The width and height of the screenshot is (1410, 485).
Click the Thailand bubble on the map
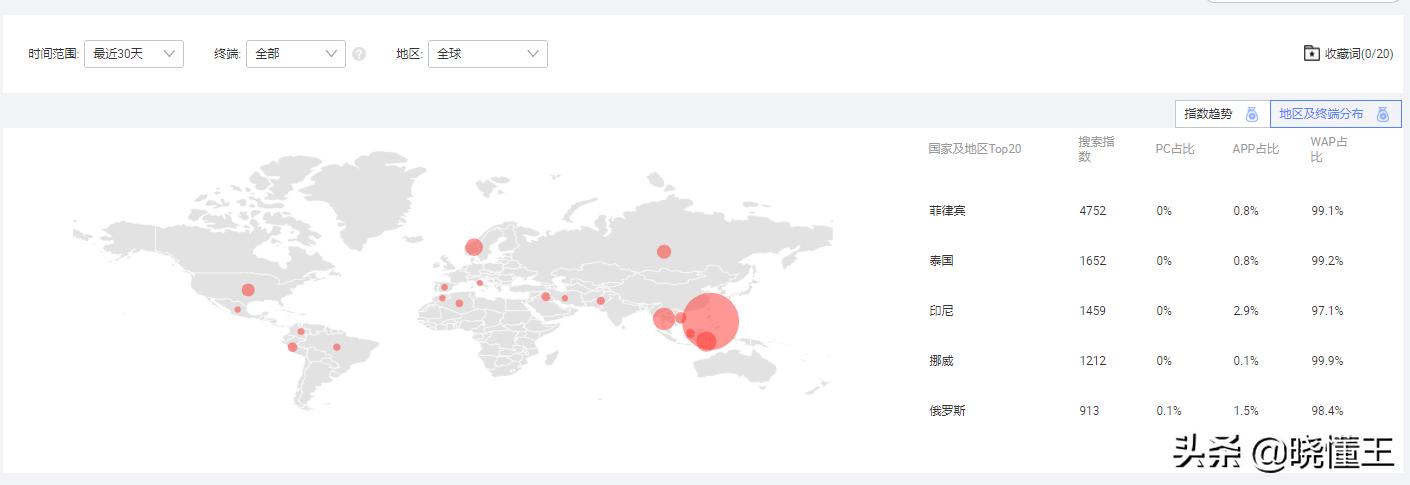(x=663, y=319)
